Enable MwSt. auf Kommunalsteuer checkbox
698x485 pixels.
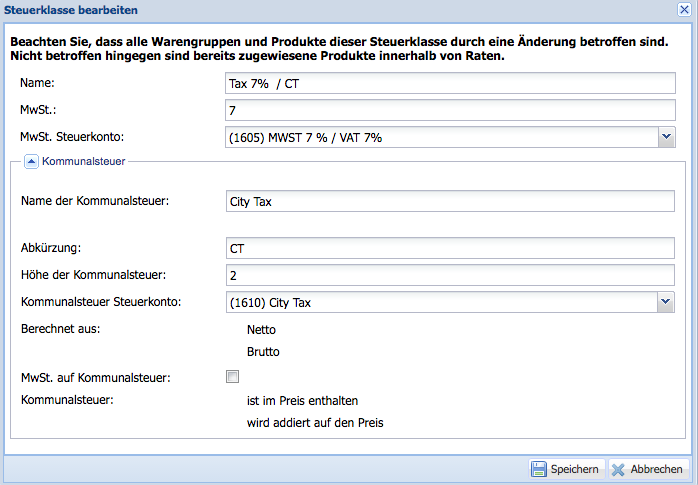(x=233, y=377)
